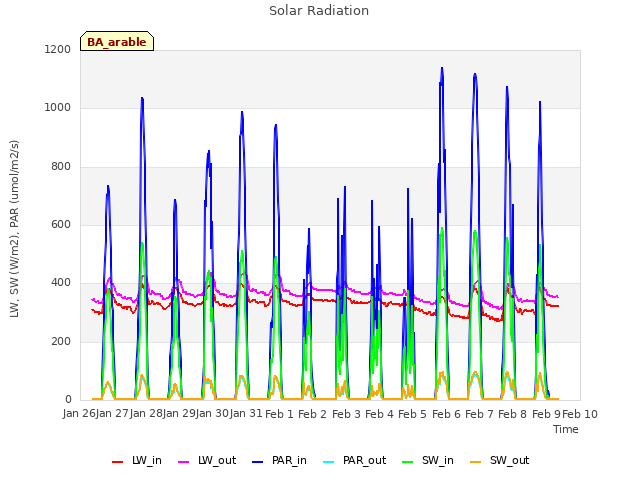Click the 600 y-axis tick label
Screen dimensions: 640x480
[61, 224]
